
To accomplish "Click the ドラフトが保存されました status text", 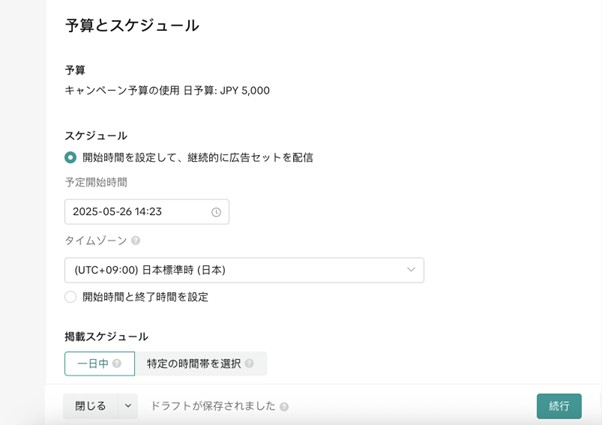I will click(213, 406).
